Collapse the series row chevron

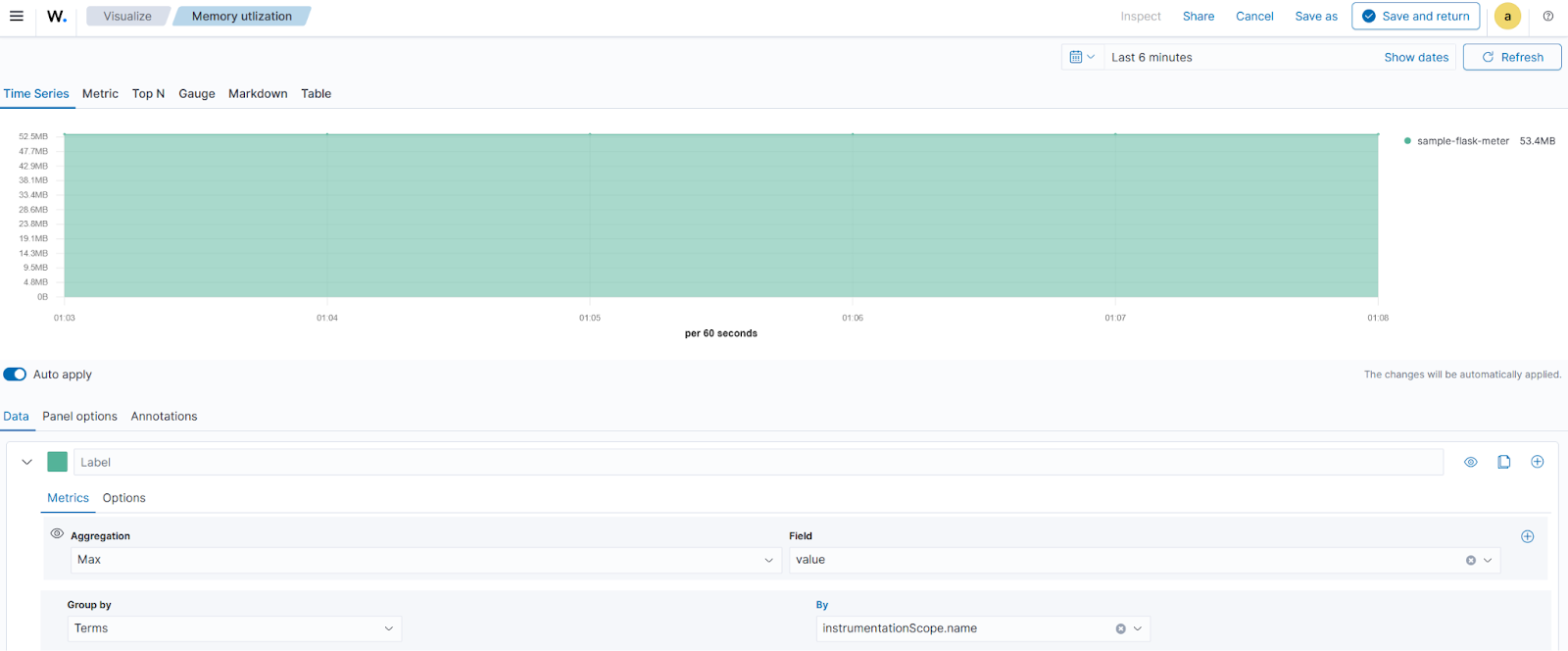click(27, 462)
